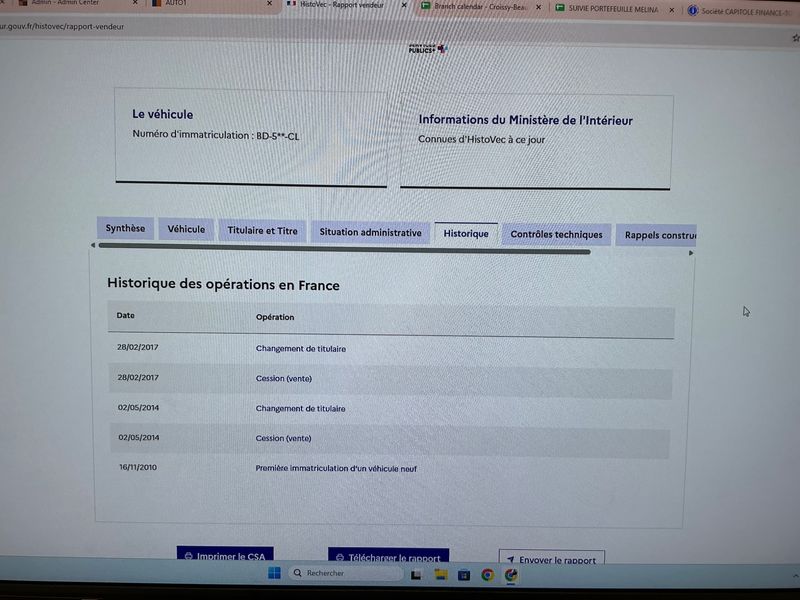Click the Télécharger le rapport button
The width and height of the screenshot is (800, 600).
pyautogui.click(x=388, y=557)
